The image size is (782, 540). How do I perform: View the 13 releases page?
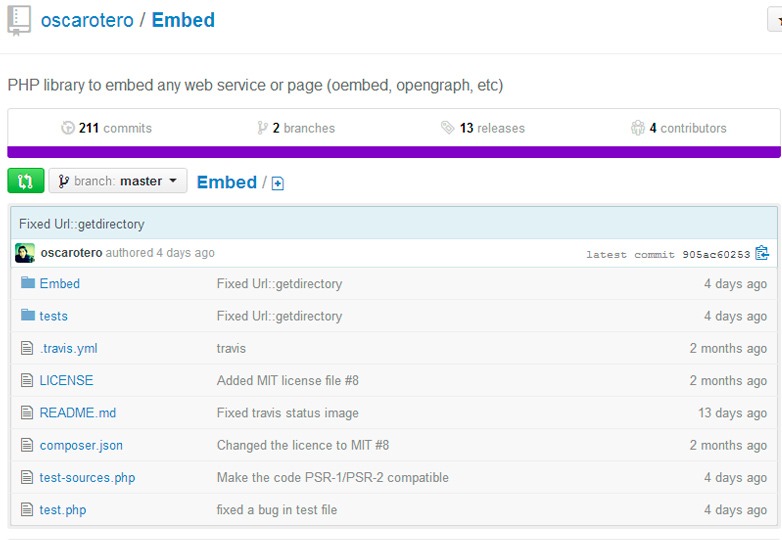[483, 128]
